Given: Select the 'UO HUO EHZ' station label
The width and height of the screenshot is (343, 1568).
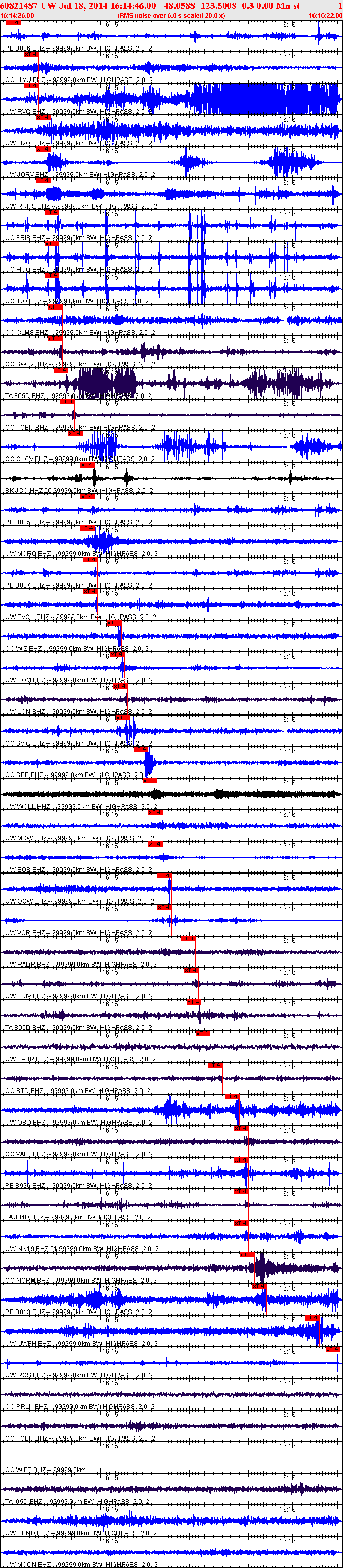Looking at the screenshot, I should (x=25, y=270).
